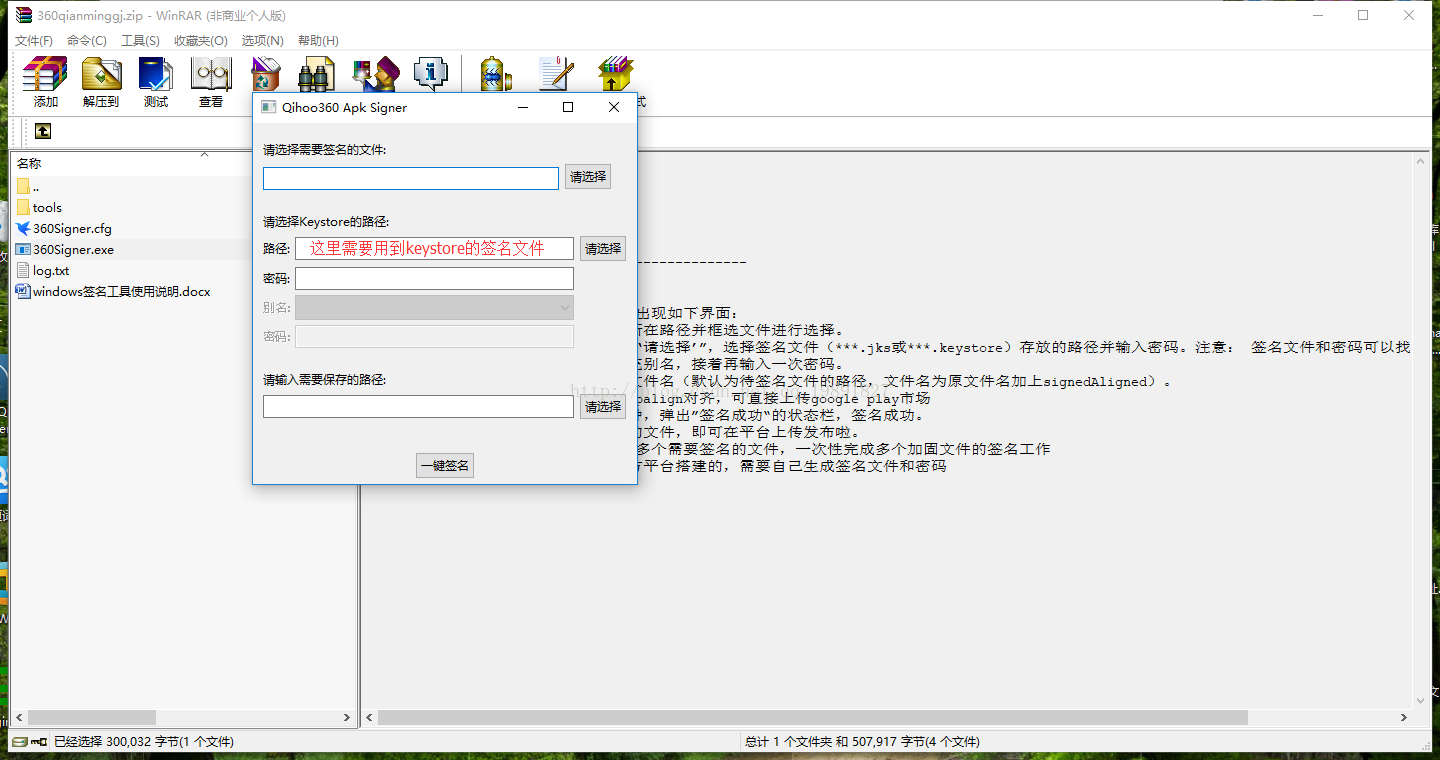Click the Virus Scan bug toolbar icon

coord(496,74)
